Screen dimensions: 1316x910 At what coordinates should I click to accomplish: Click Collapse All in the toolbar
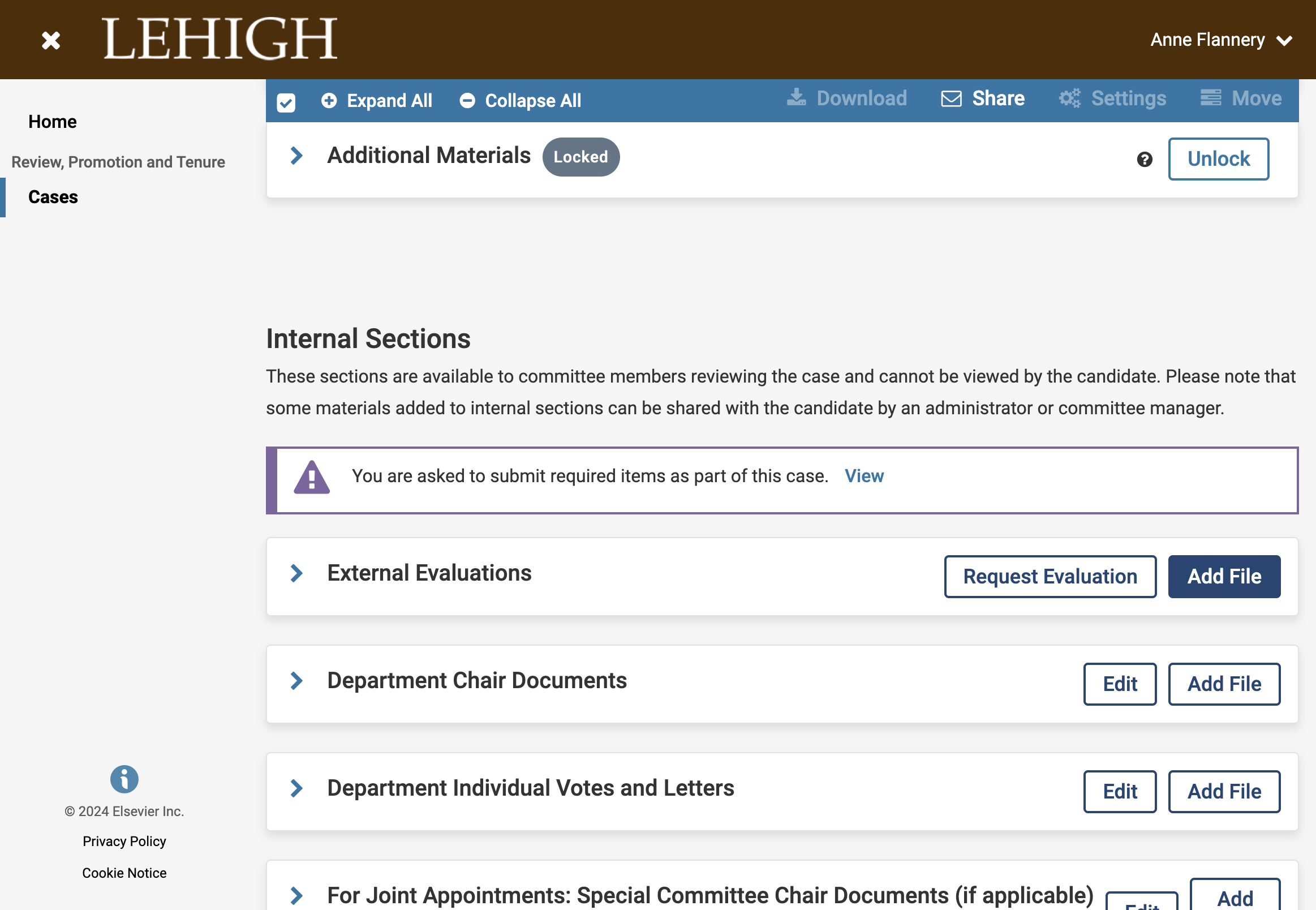coord(521,101)
